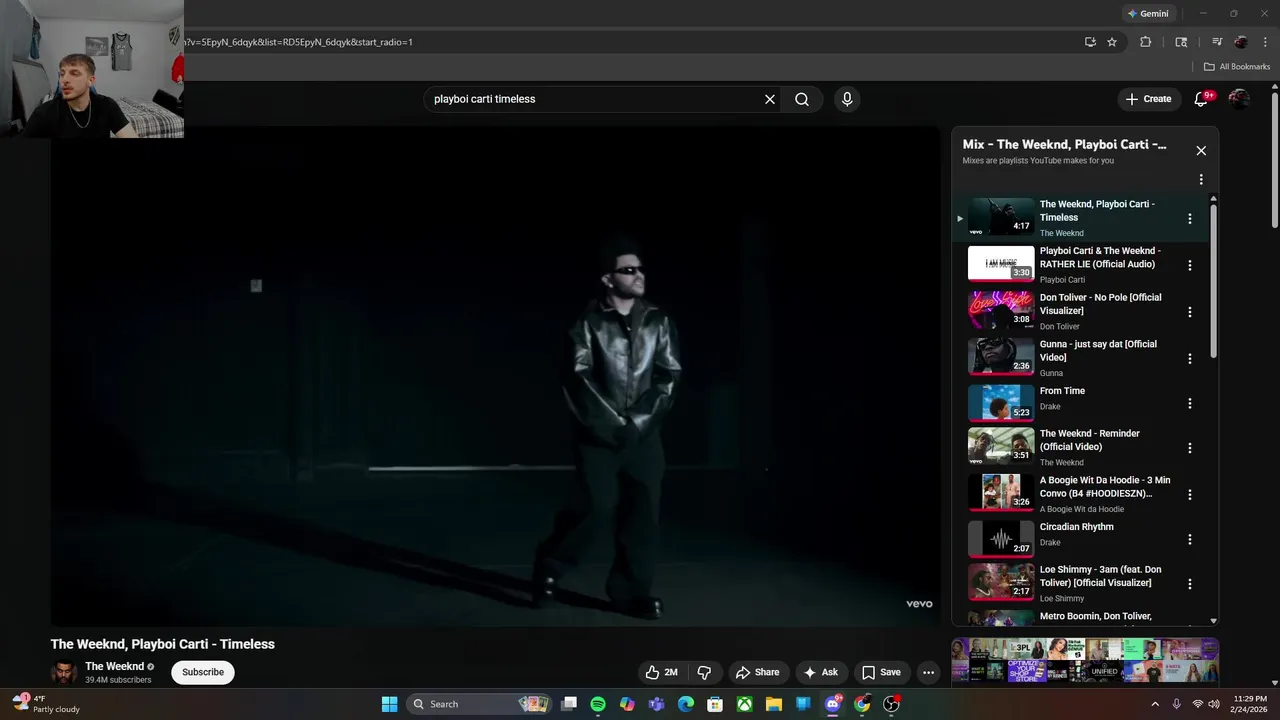This screenshot has width=1280, height=720.
Task: Share the Timeless video
Action: pos(757,673)
